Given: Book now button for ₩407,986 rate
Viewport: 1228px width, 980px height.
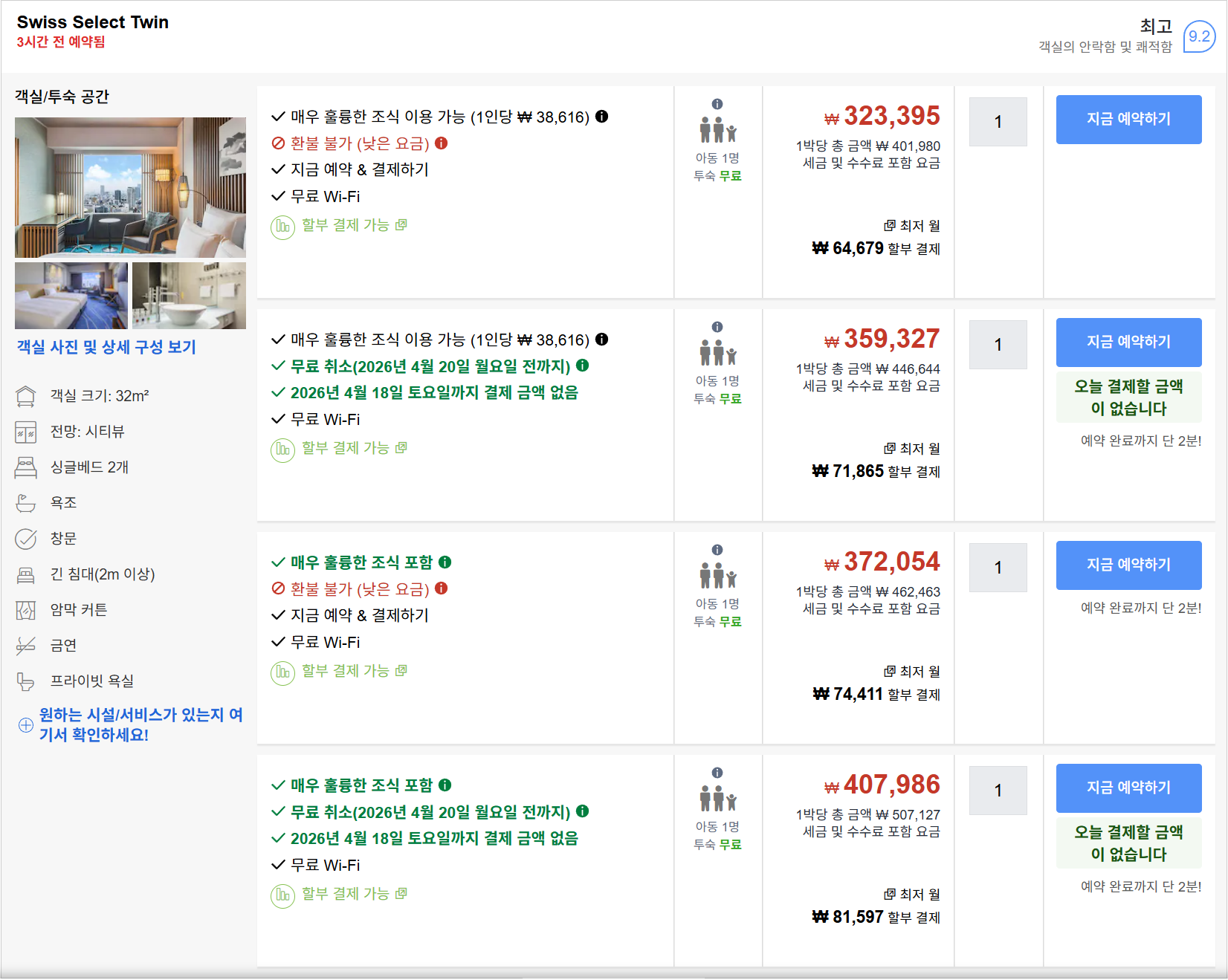Looking at the screenshot, I should click(1128, 788).
